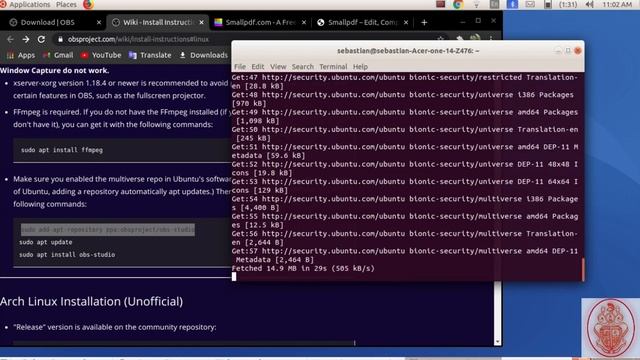Launch Firefox from the top panel

point(88,4)
